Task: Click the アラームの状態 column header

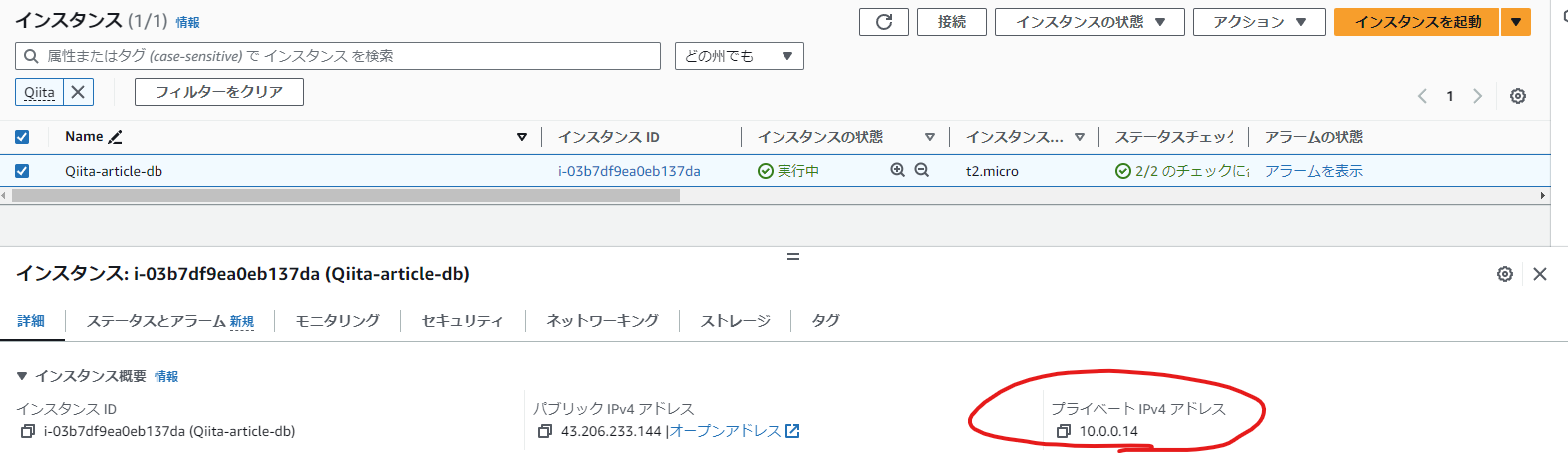Action: click(x=1314, y=137)
